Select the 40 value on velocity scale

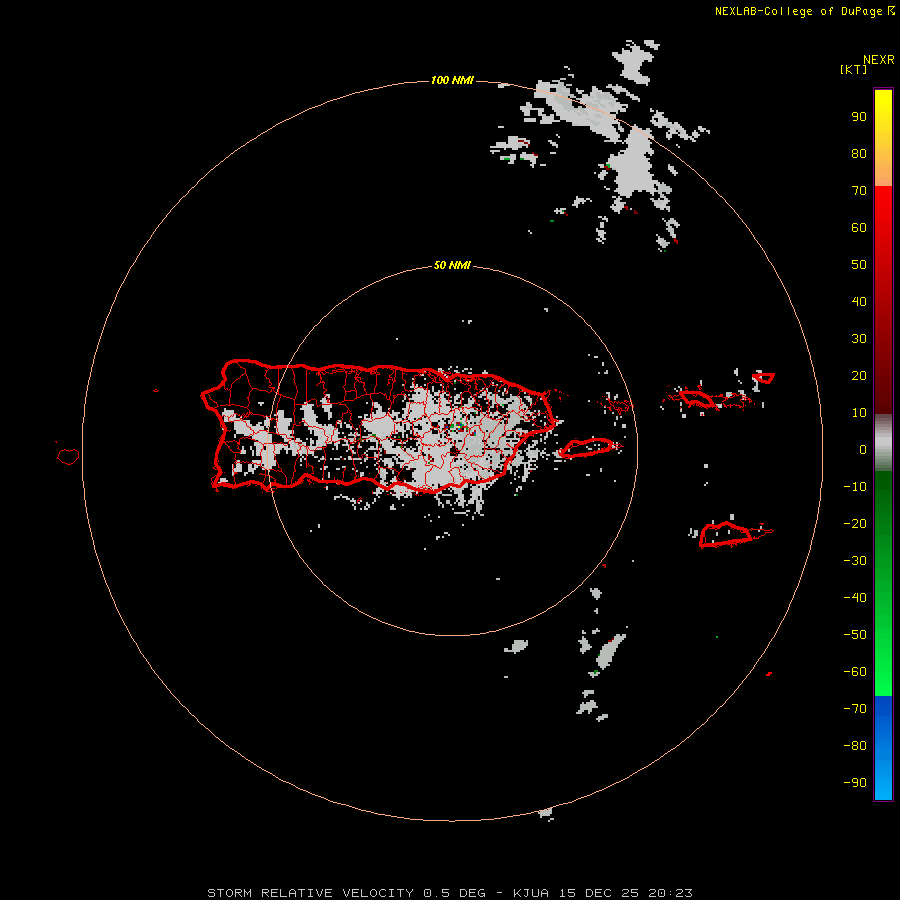point(859,302)
